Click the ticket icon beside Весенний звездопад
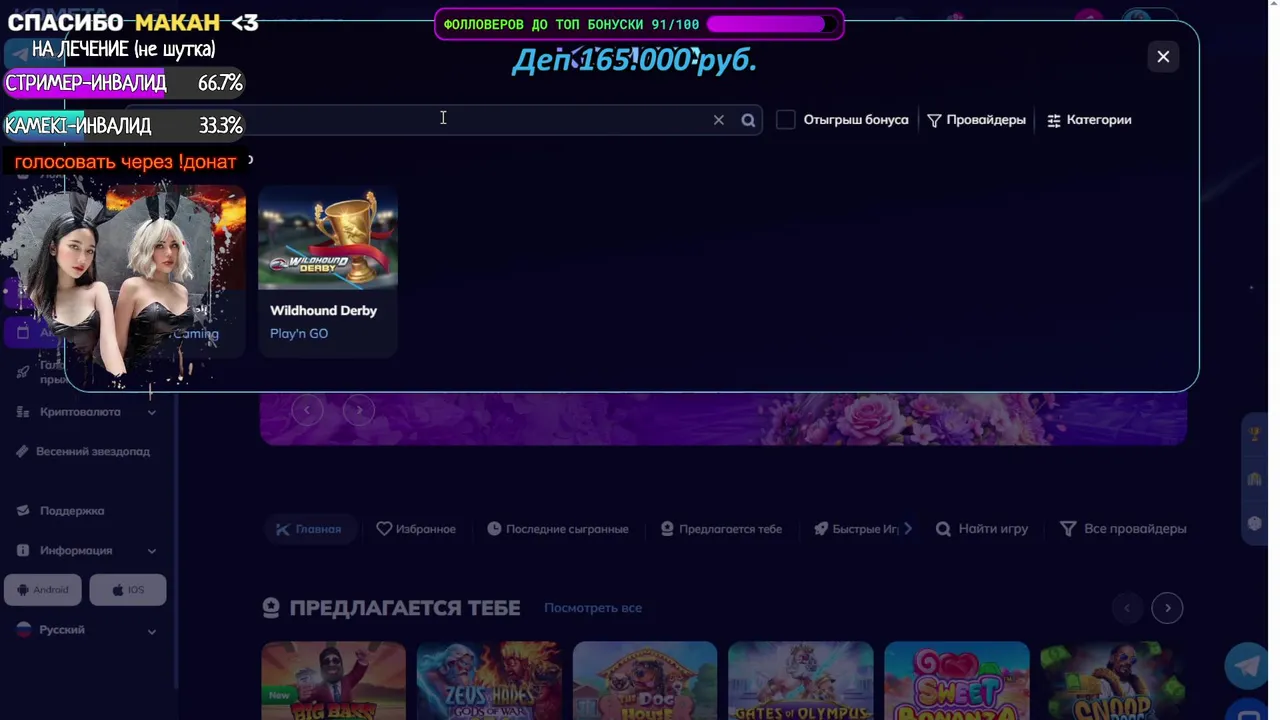 point(22,452)
